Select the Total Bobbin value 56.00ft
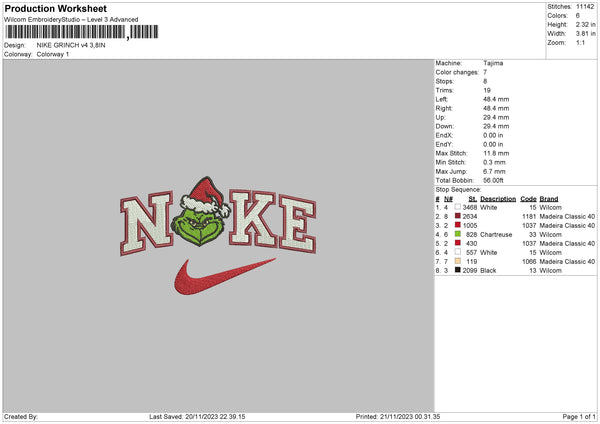The width and height of the screenshot is (600, 424). coord(493,180)
